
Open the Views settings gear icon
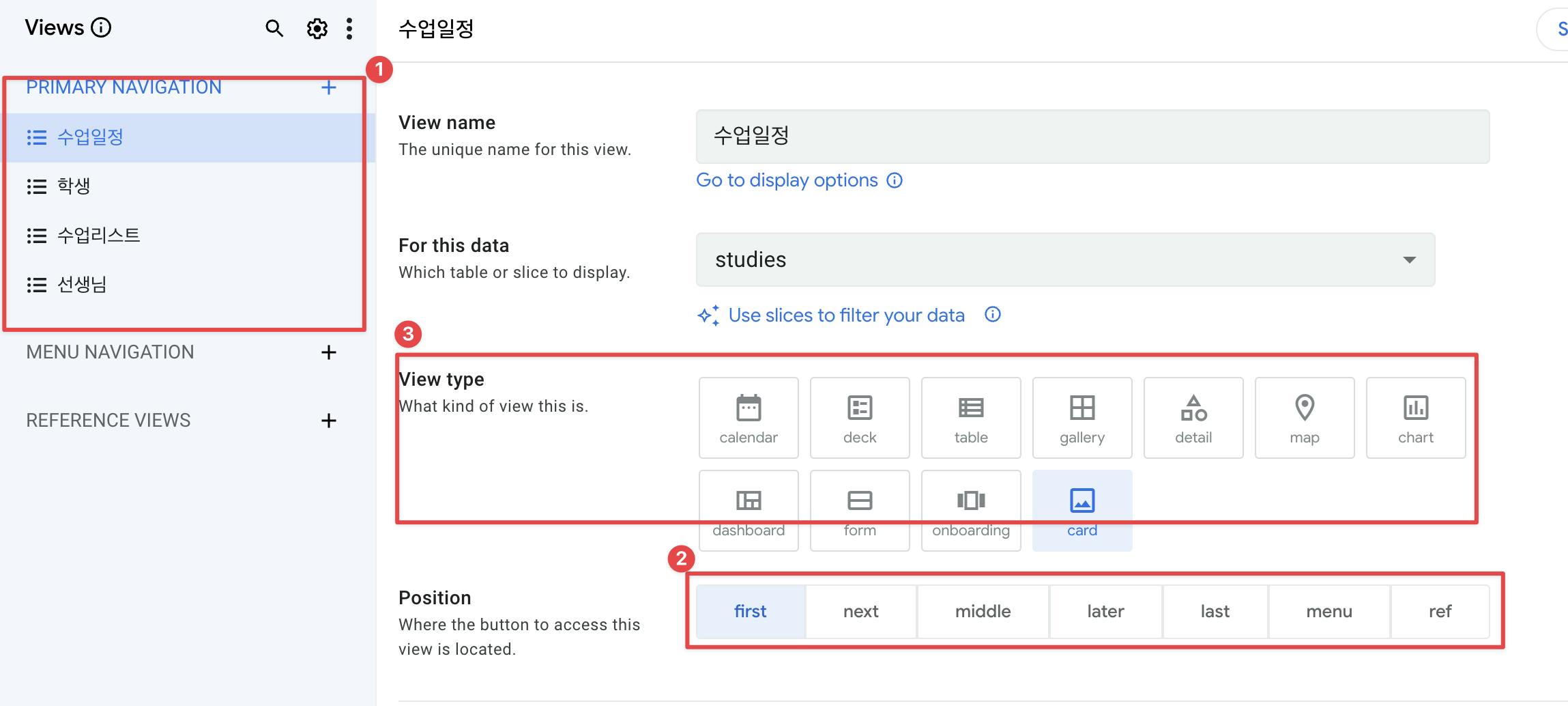[317, 29]
